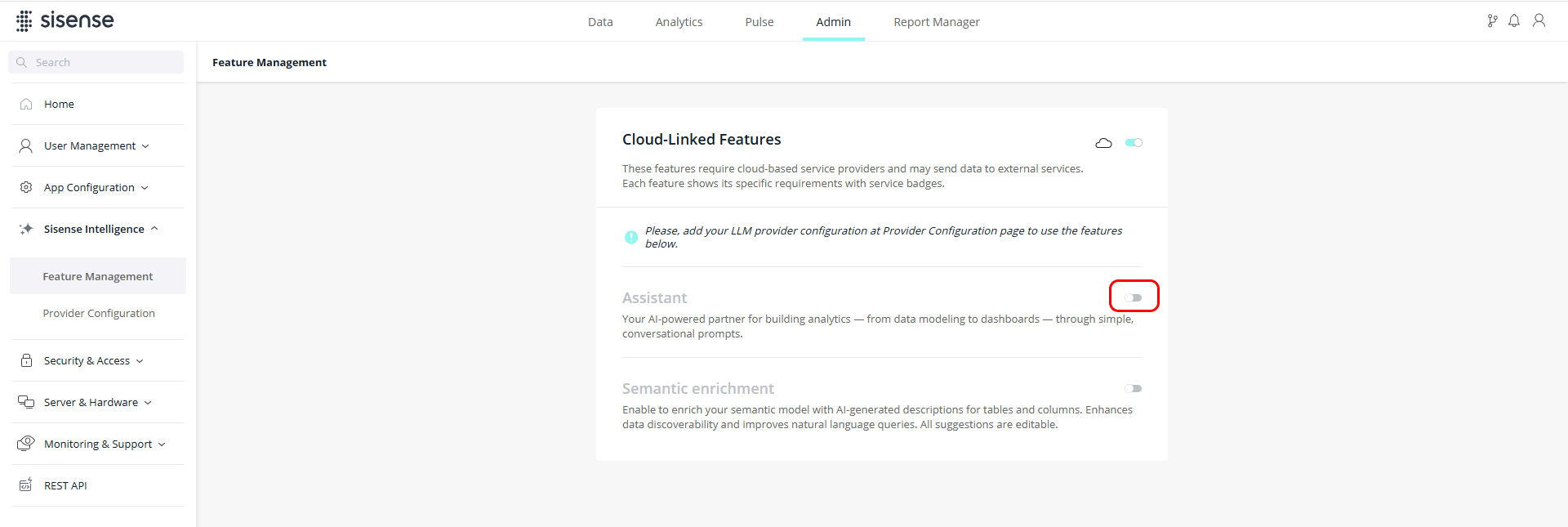1568x527 pixels.
Task: Click the info alert icon in LLM notice
Action: pos(631,237)
